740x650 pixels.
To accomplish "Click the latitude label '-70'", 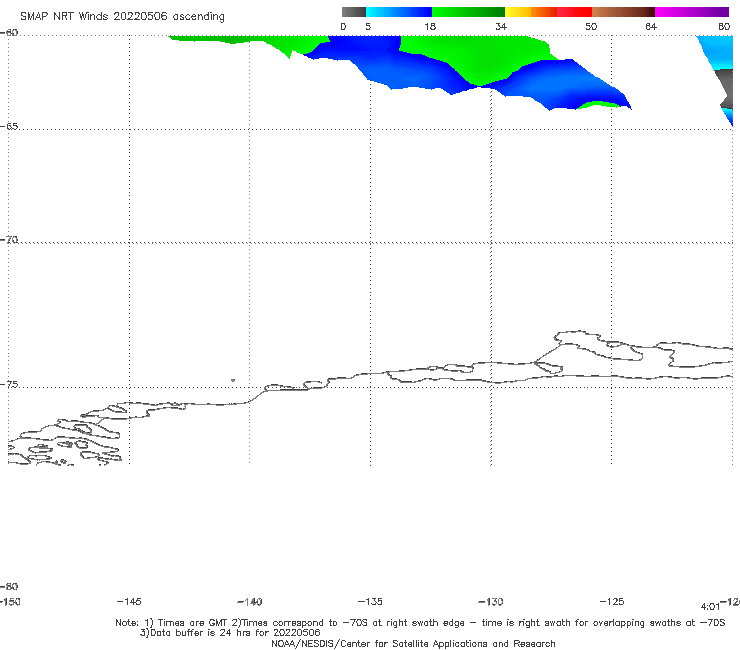I will [9, 240].
